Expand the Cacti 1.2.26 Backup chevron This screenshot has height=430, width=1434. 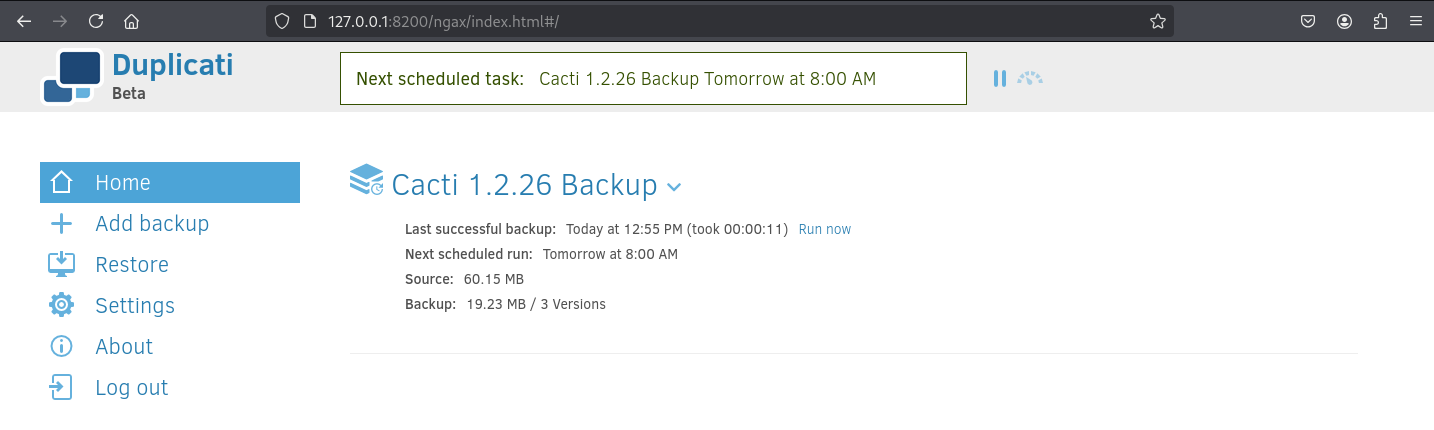(x=674, y=187)
